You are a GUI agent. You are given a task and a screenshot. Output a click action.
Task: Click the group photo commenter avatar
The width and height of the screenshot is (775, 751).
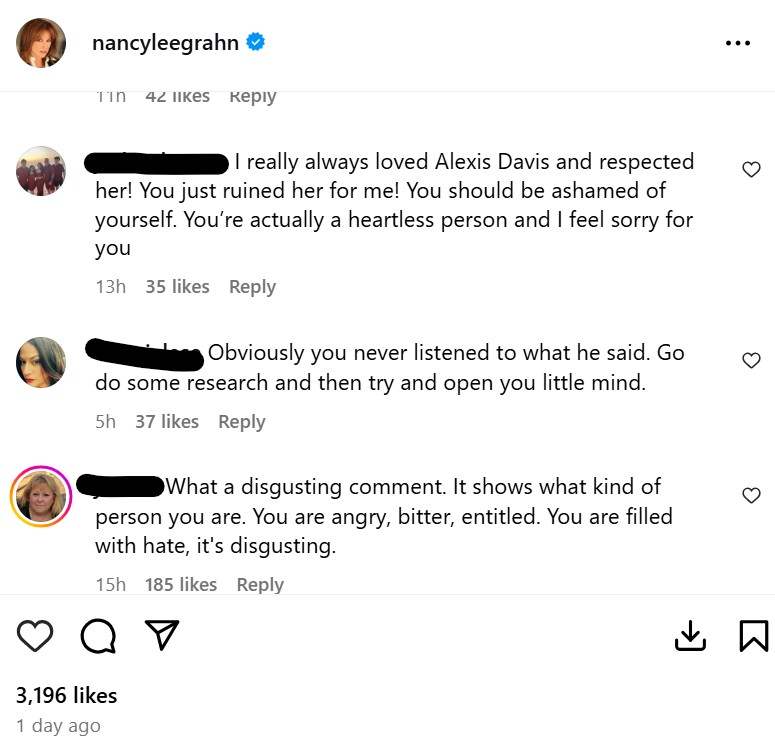(41, 171)
